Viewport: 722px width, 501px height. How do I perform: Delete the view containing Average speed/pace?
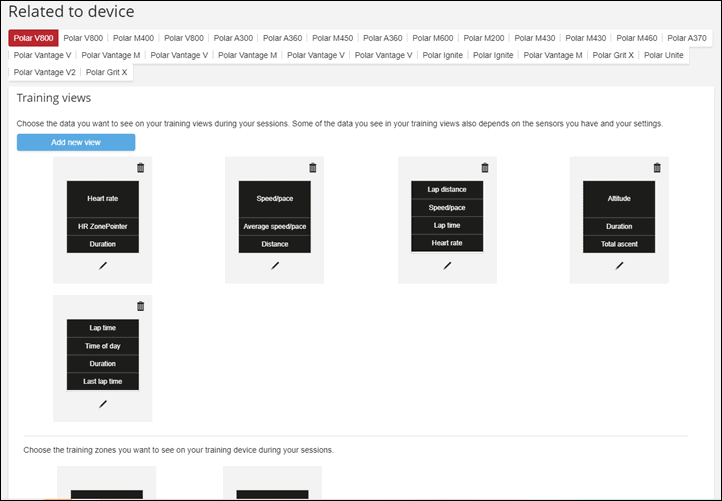tap(313, 168)
